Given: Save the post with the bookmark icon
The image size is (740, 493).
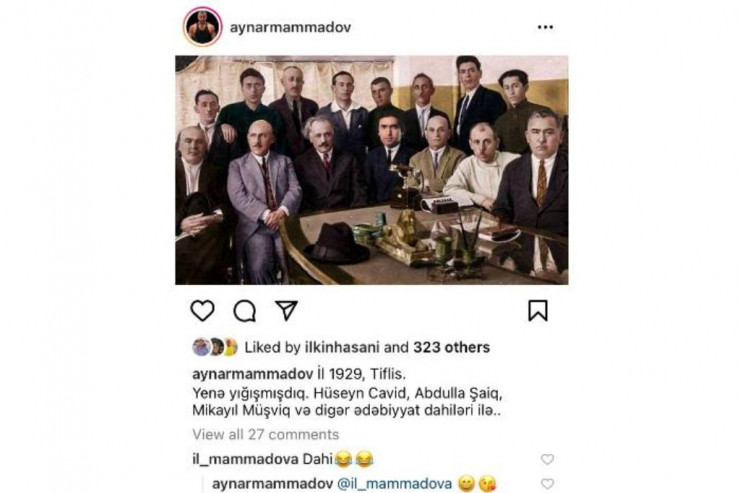Looking at the screenshot, I should pyautogui.click(x=538, y=310).
